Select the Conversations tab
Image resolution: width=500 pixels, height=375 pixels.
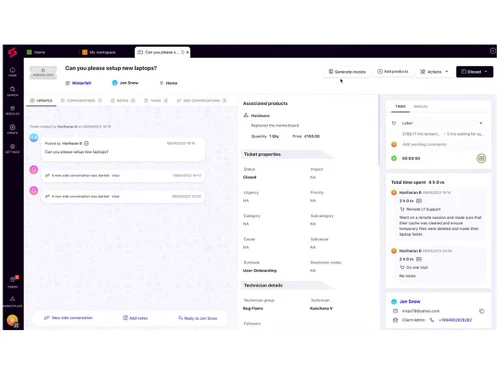pyautogui.click(x=81, y=101)
